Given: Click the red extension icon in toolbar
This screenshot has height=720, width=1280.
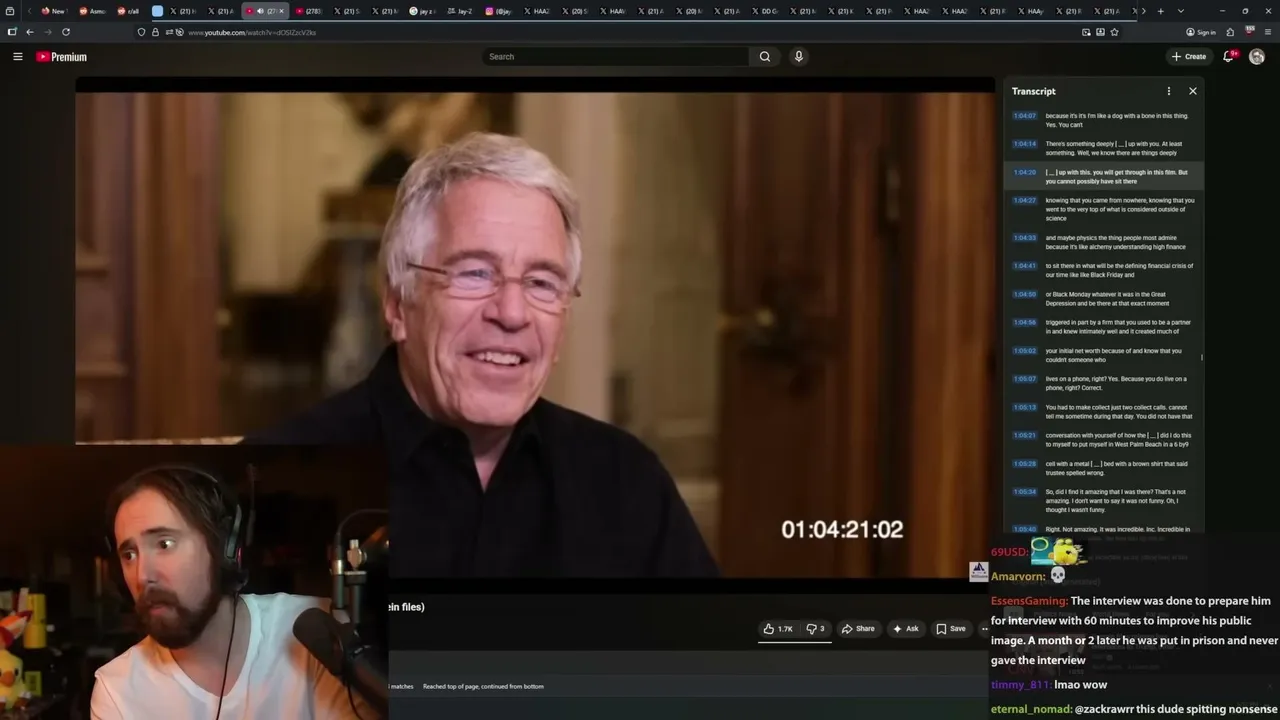Looking at the screenshot, I should 1250,31.
